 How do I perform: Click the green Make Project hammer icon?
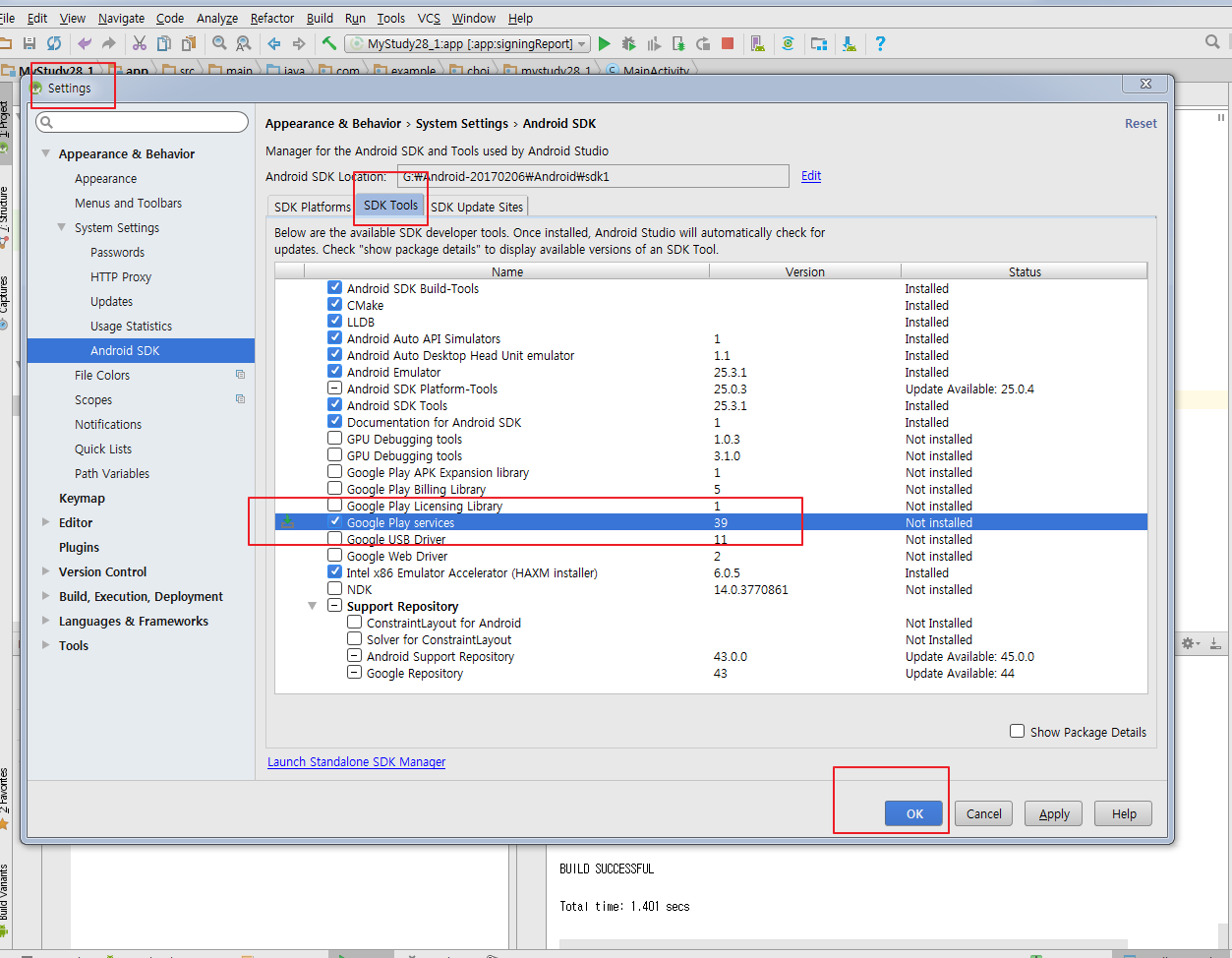coord(329,43)
